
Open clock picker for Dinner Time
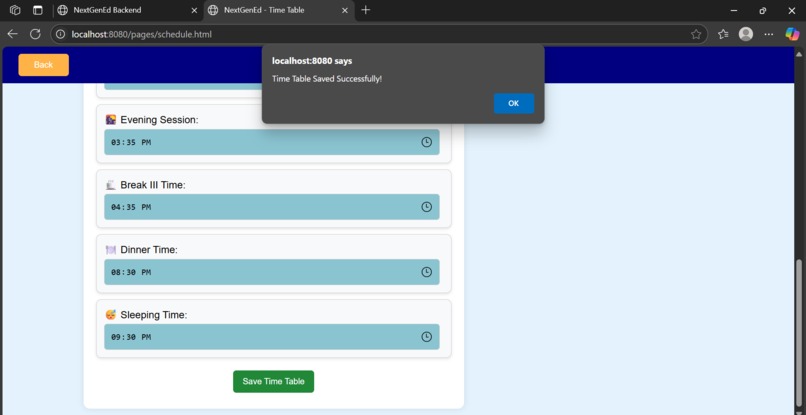tap(426, 272)
